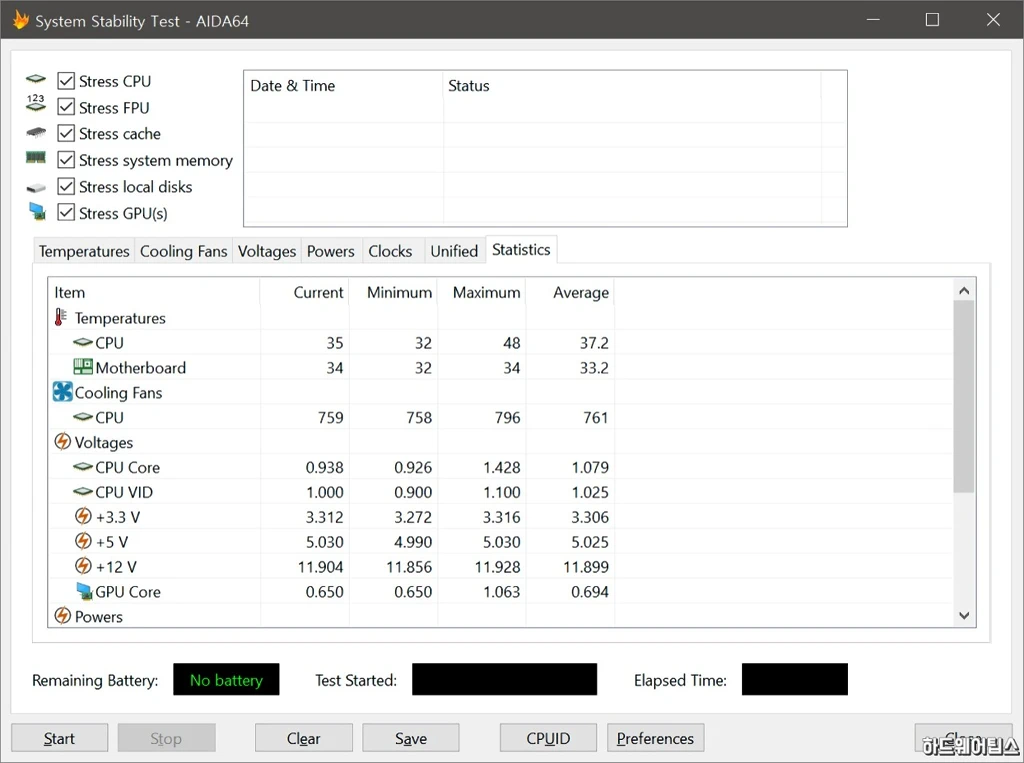Uncheck Stress local disks option

click(66, 187)
